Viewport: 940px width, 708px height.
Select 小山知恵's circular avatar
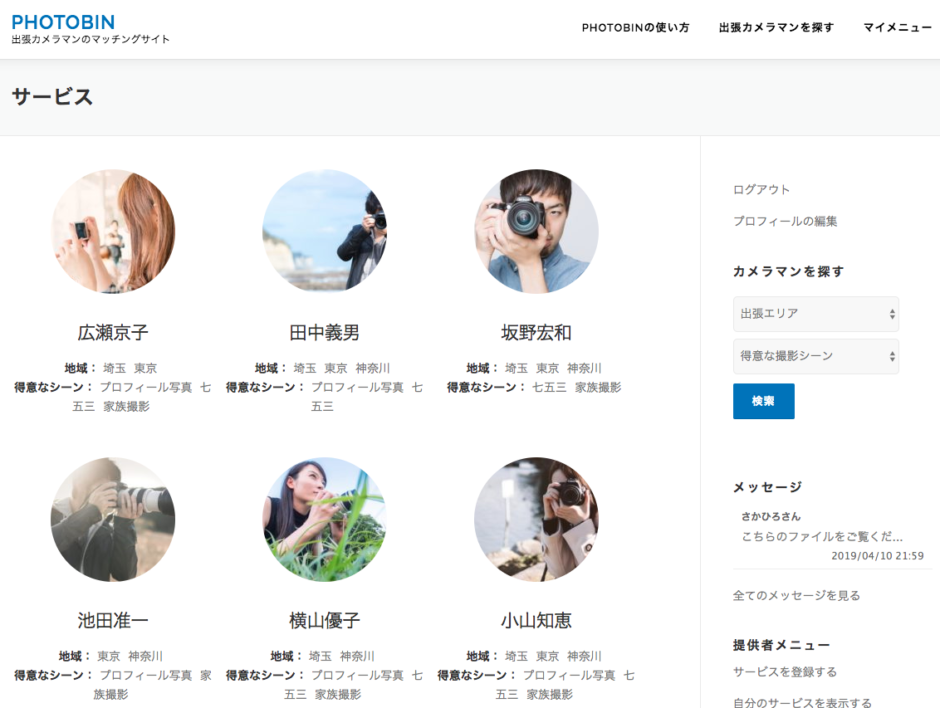[x=536, y=519]
